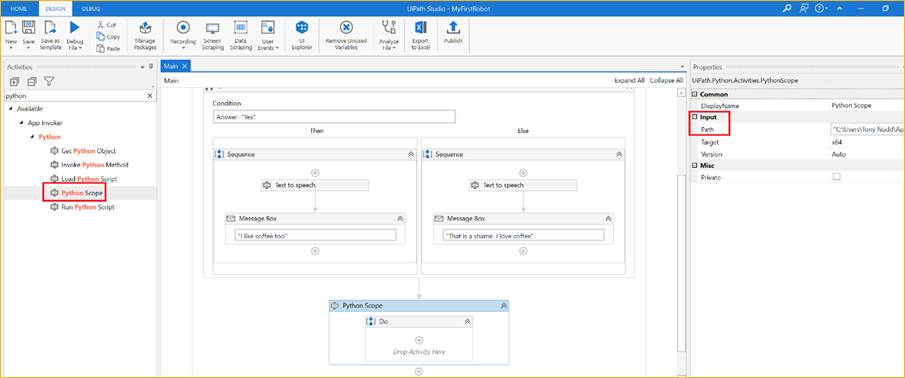Remove Unused Variables from the workflow
The image size is (905, 378).
[346, 36]
